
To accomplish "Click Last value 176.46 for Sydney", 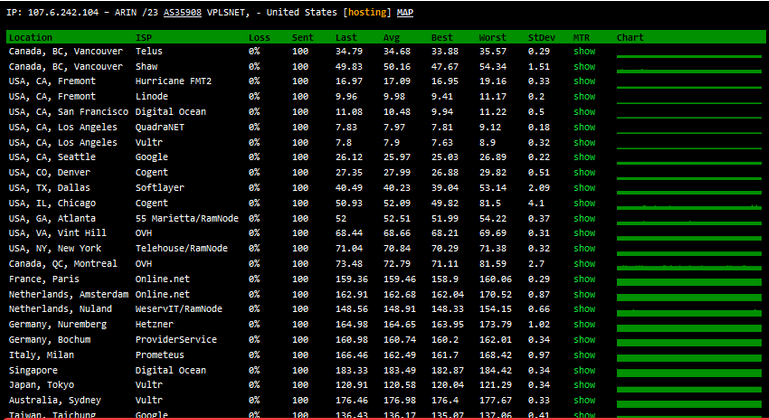I will [352, 400].
